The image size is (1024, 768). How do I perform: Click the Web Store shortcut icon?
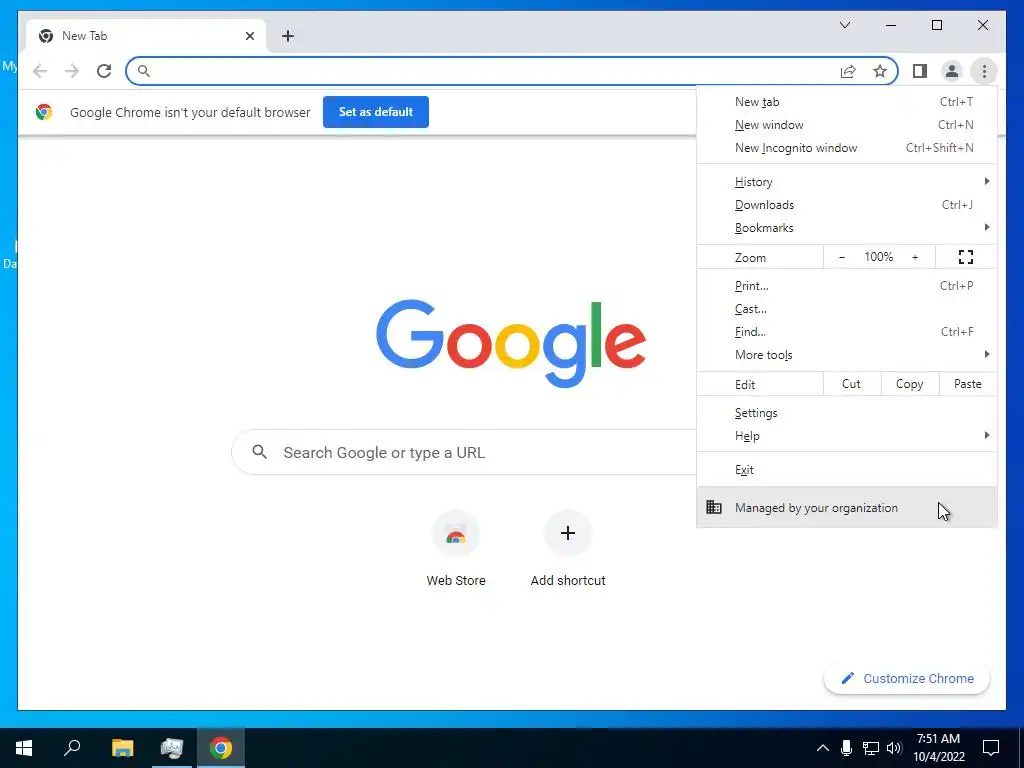pos(456,534)
